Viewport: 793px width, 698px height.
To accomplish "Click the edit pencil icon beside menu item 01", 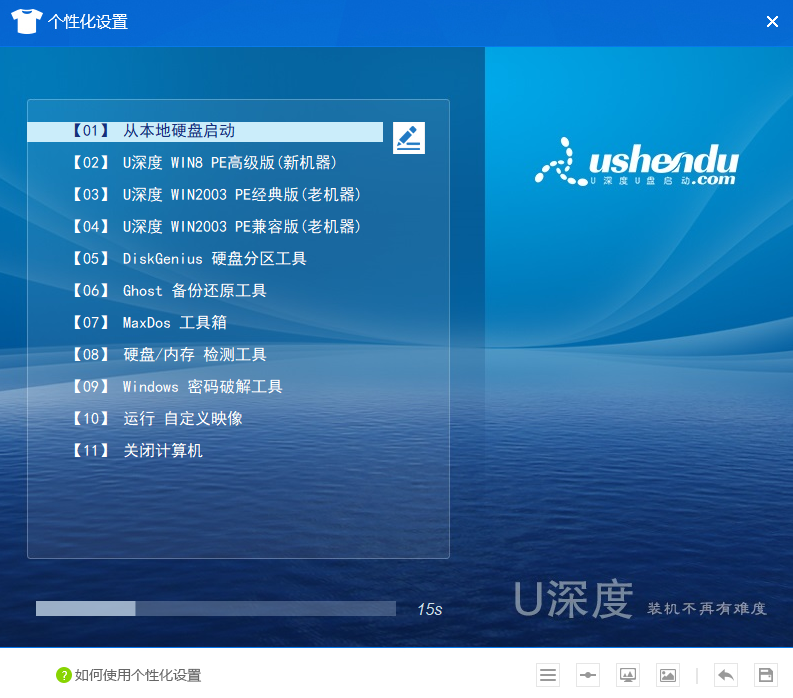I will point(409,138).
